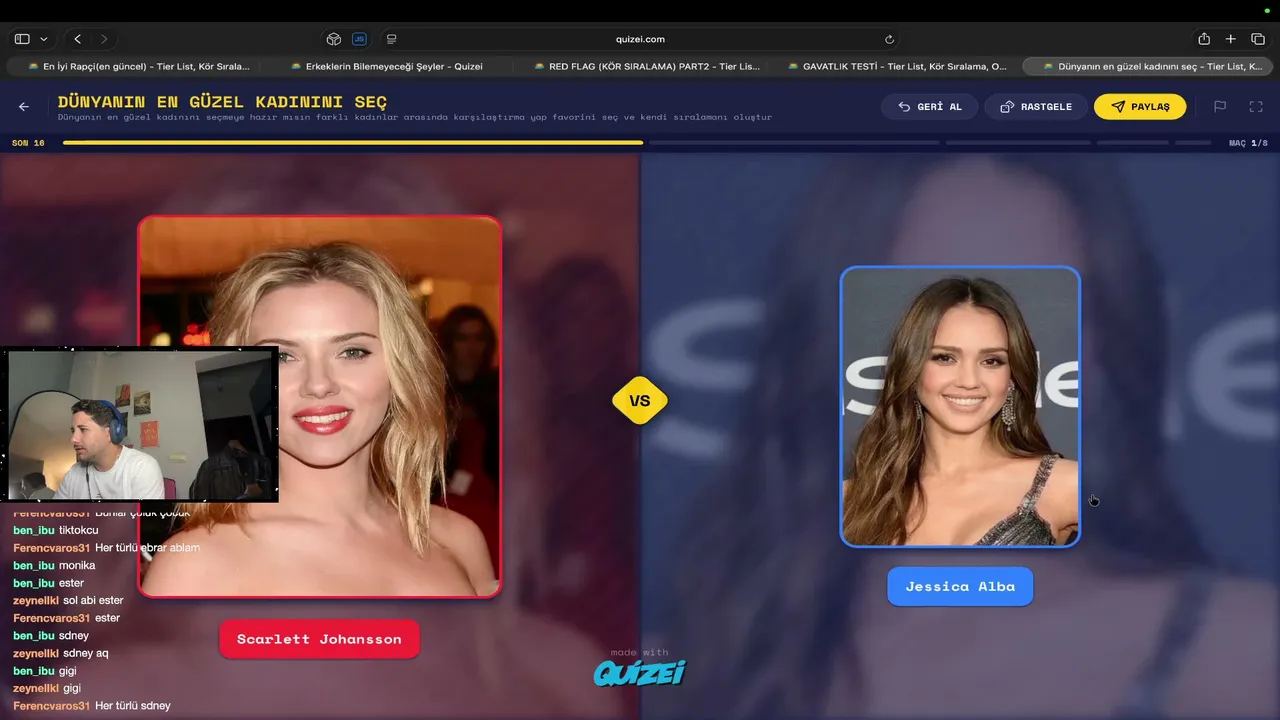This screenshot has width=1280, height=720.
Task: Go back with Safari's back arrow
Action: [x=78, y=39]
